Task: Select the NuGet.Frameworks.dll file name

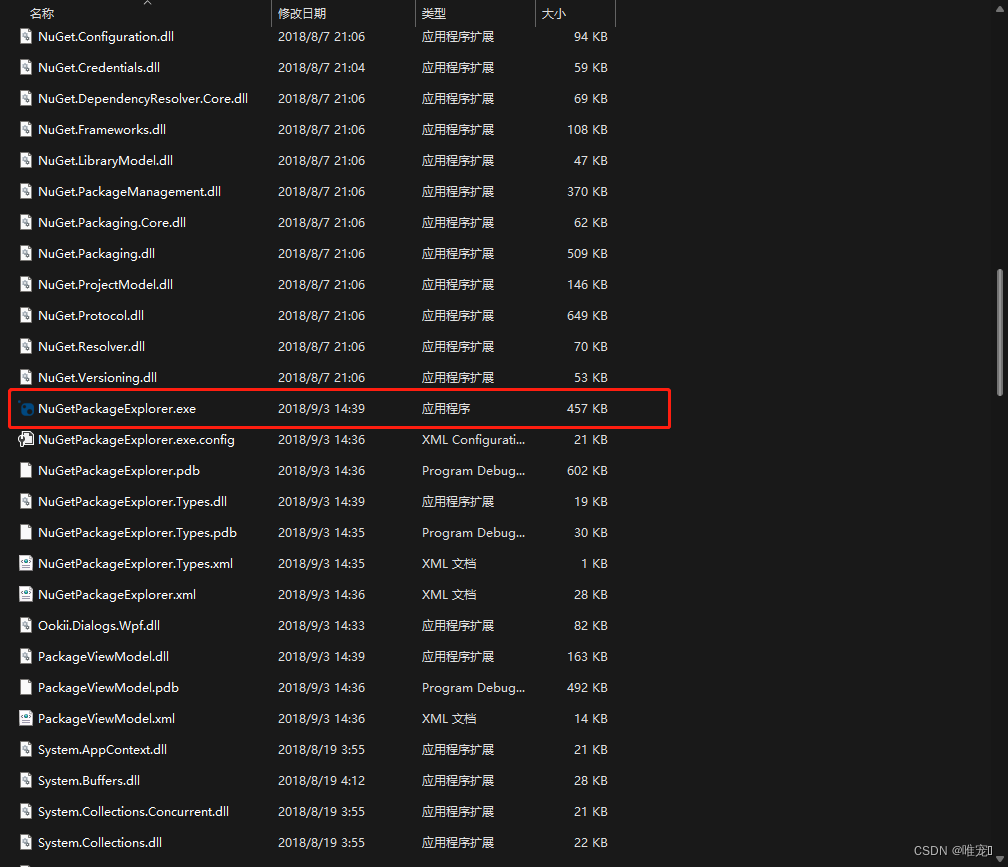Action: (x=102, y=130)
